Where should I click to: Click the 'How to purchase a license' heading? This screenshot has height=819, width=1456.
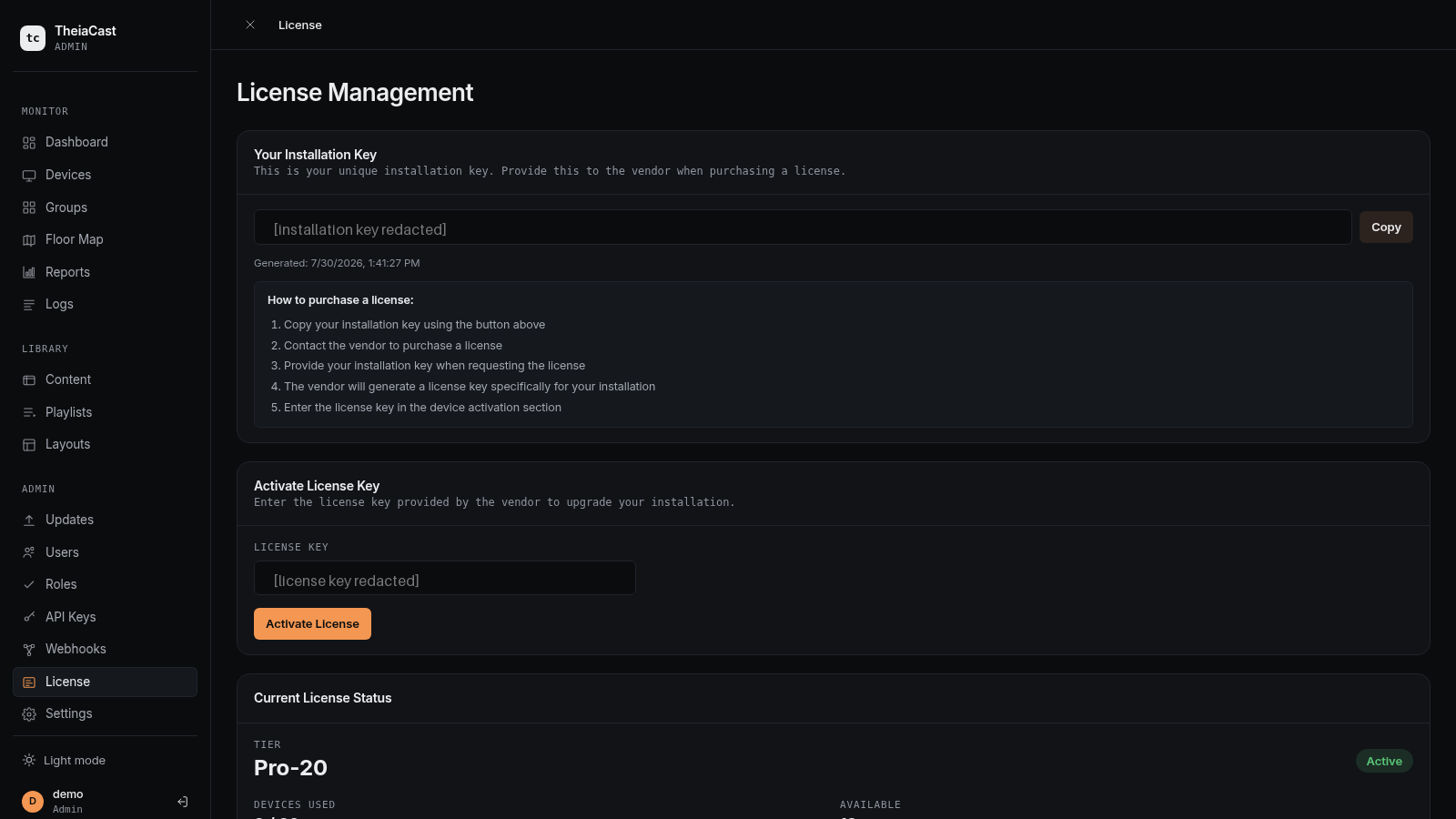point(340,300)
